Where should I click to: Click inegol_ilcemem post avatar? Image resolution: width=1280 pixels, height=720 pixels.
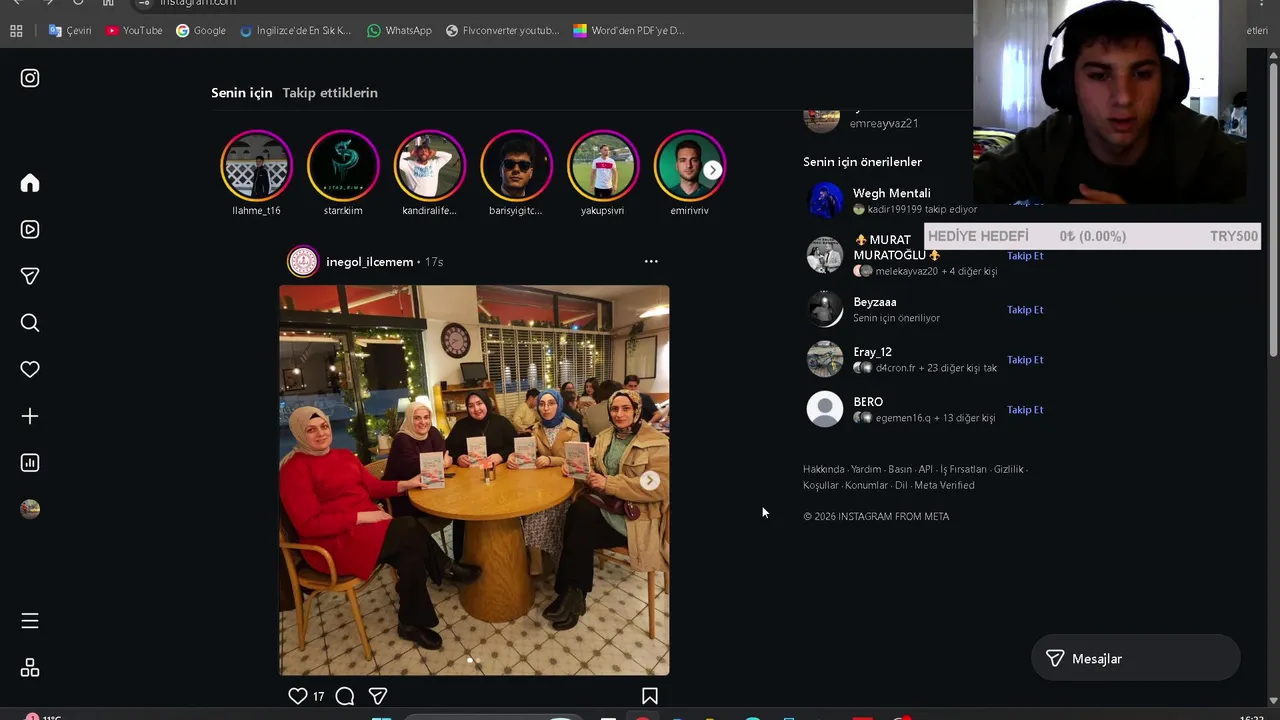[x=303, y=262]
